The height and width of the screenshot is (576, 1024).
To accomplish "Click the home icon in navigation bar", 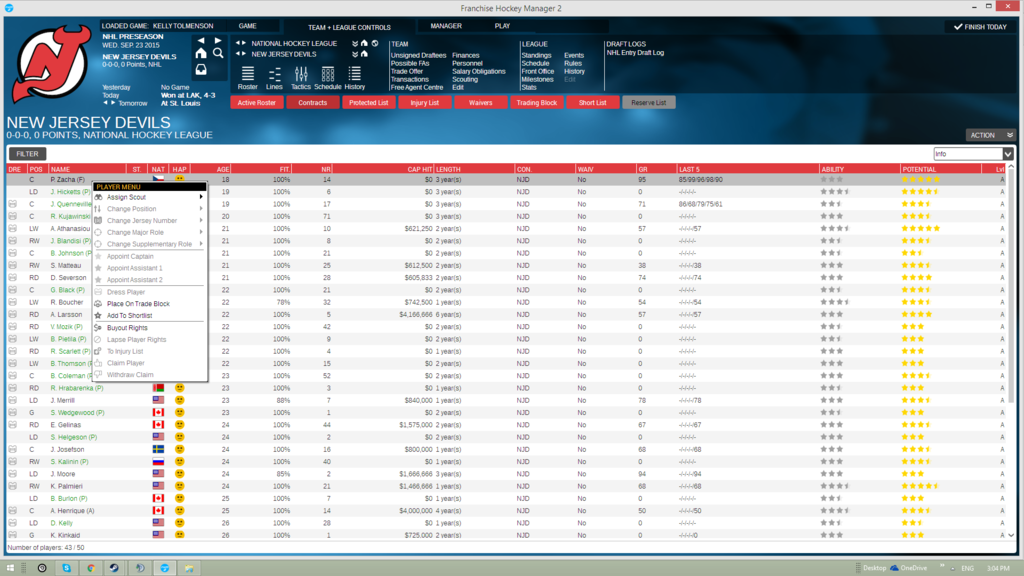I will 201,55.
